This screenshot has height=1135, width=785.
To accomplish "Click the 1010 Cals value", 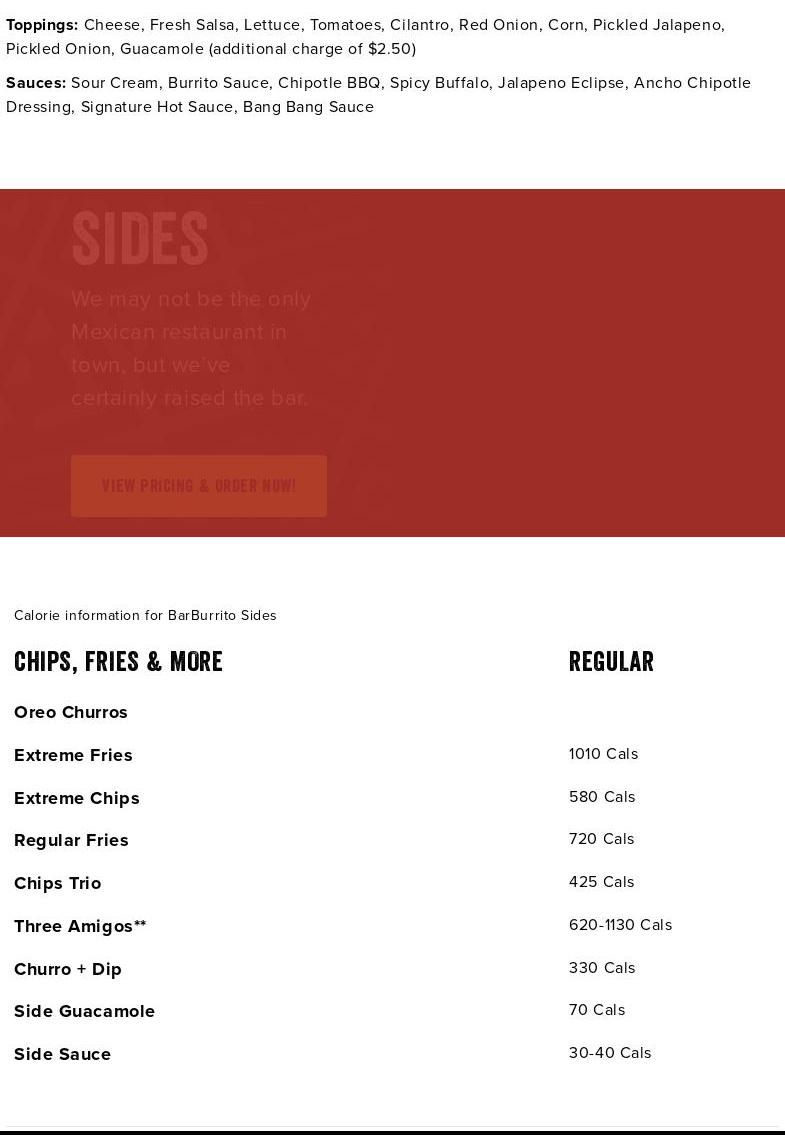I will [x=603, y=754].
